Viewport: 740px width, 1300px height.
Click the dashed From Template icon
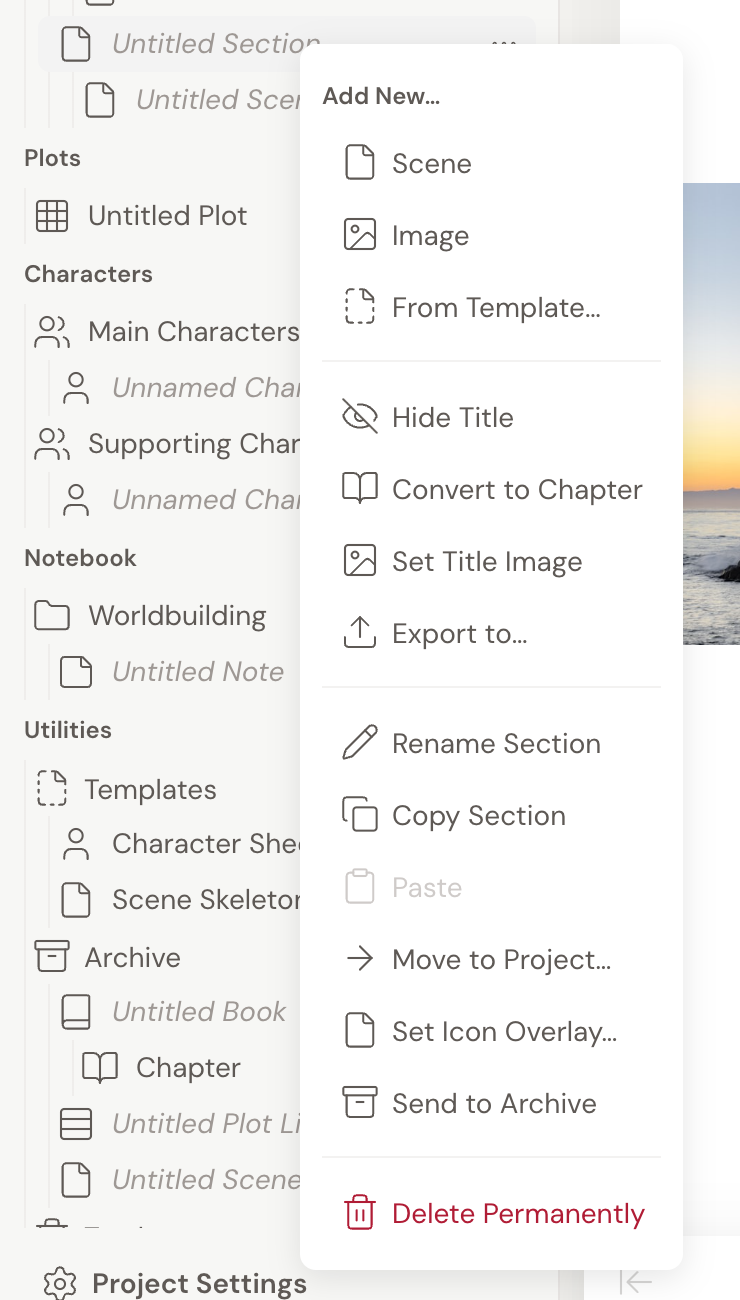point(359,307)
